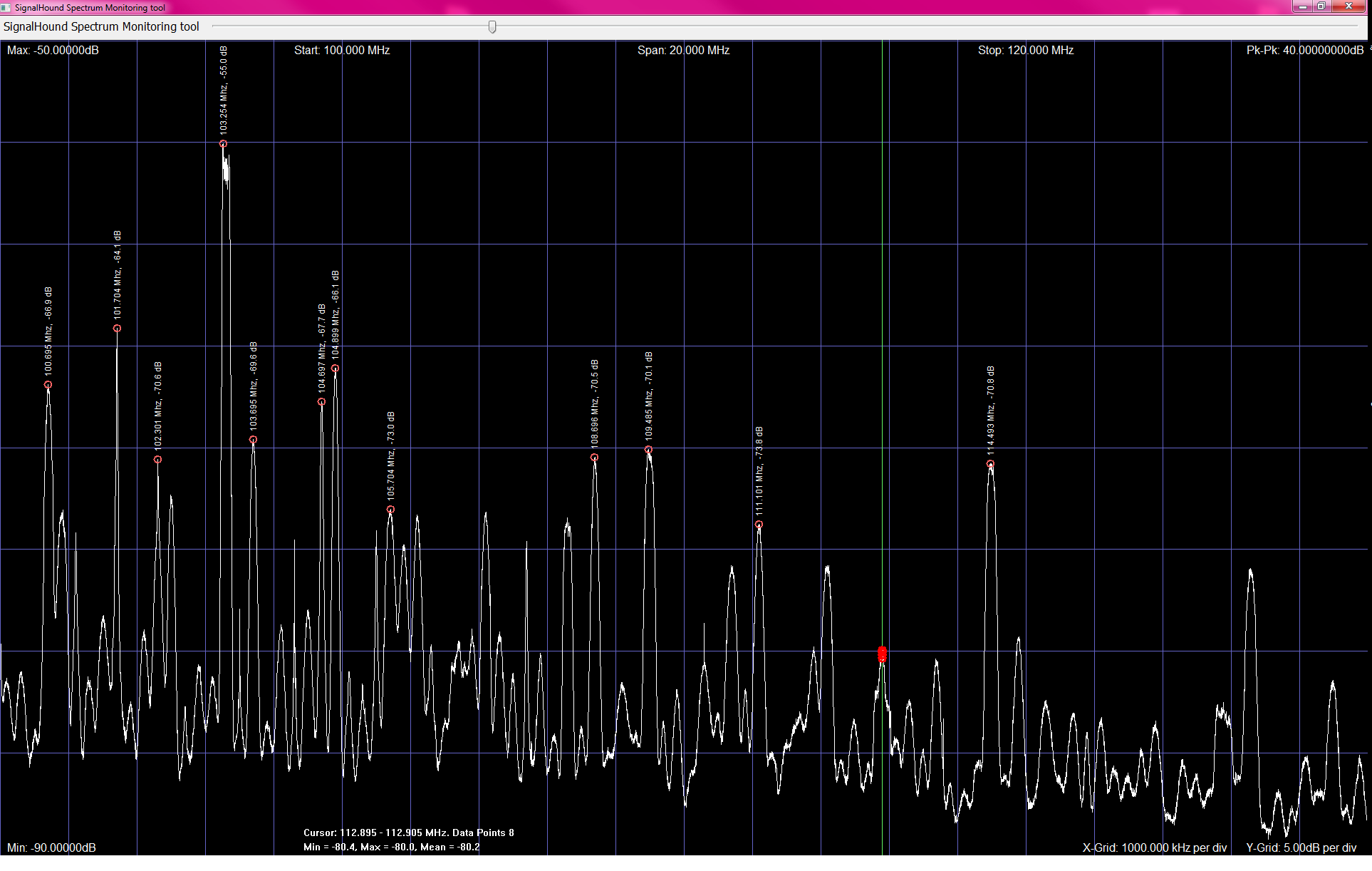Viewport: 1372px width, 871px height.
Task: Click the 100.695 MHz peak marker circle
Action: pyautogui.click(x=48, y=385)
